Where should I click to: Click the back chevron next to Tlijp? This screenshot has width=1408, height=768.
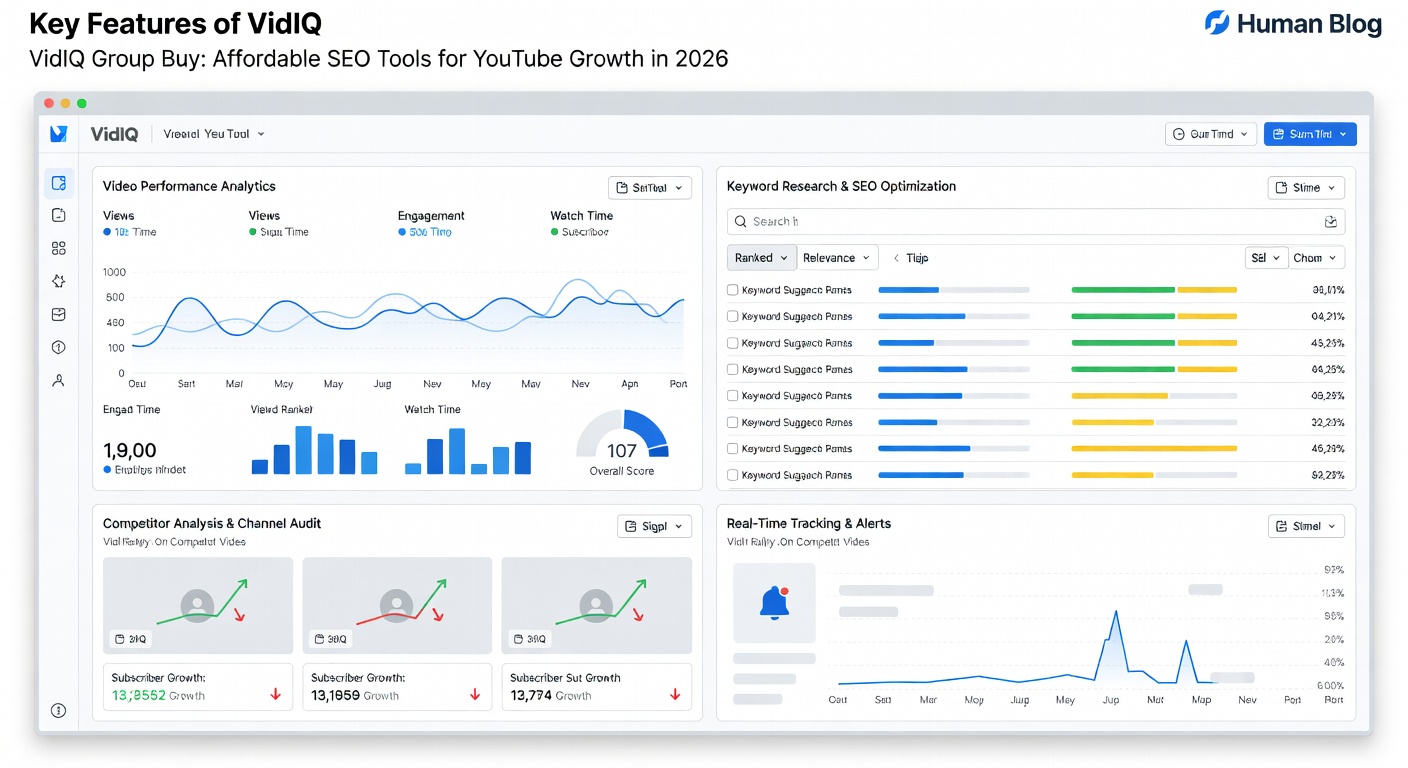click(896, 258)
